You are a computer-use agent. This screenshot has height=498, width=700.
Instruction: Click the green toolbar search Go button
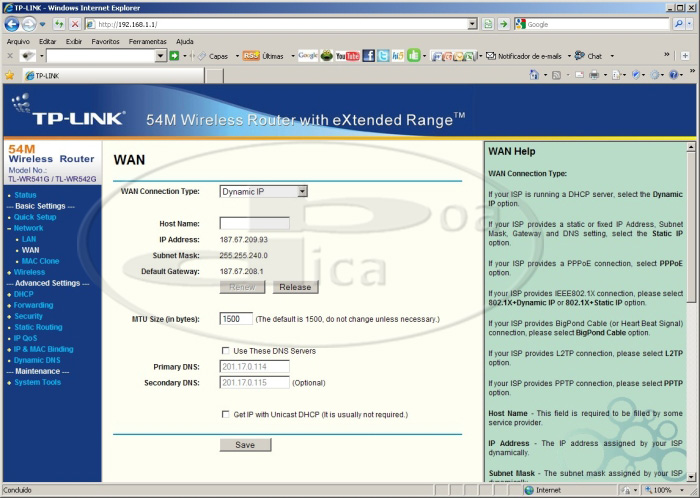[175, 56]
